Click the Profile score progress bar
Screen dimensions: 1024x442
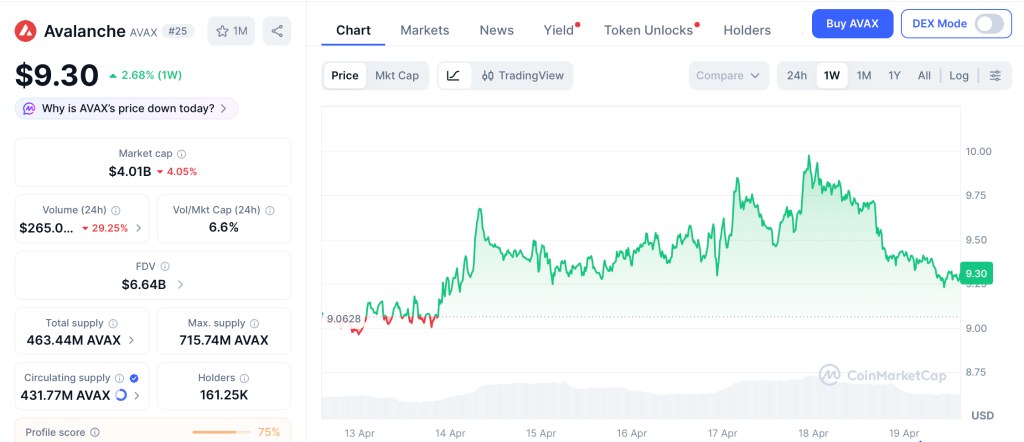[220, 432]
